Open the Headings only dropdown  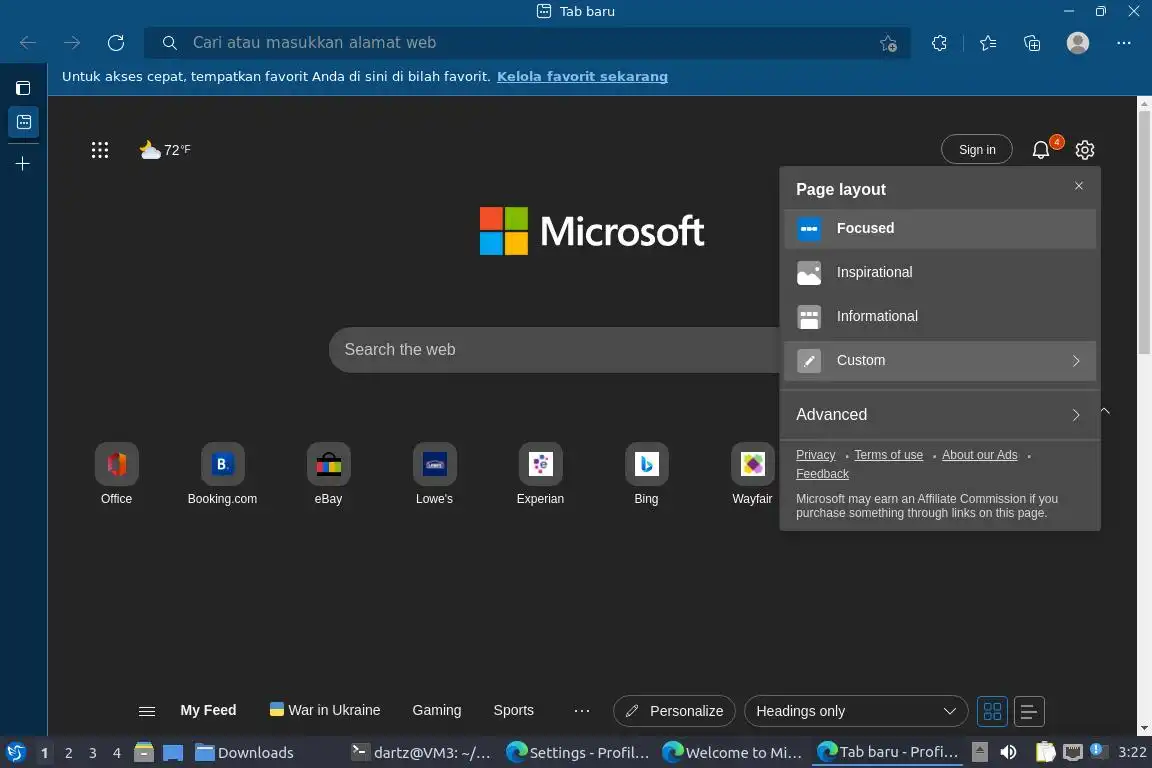[856, 711]
